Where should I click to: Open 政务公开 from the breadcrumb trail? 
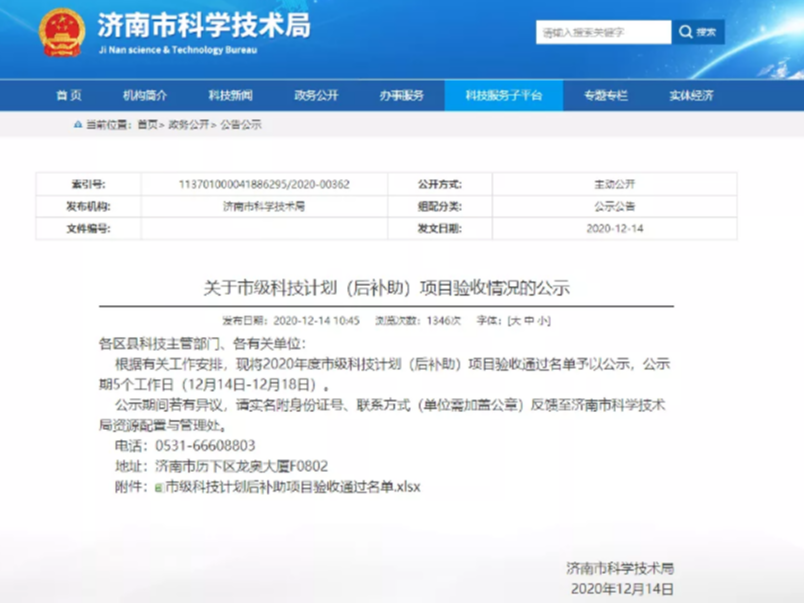tap(190, 124)
